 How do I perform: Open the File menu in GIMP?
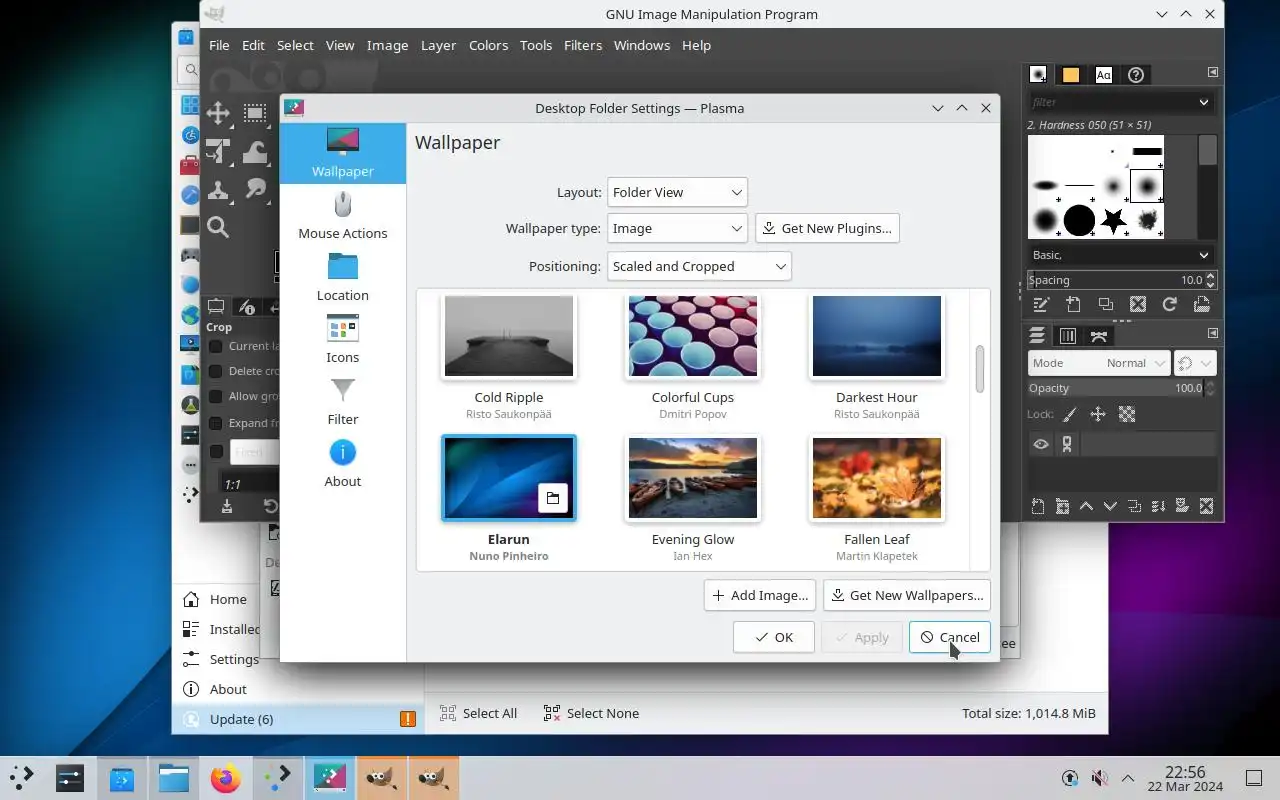pos(219,45)
